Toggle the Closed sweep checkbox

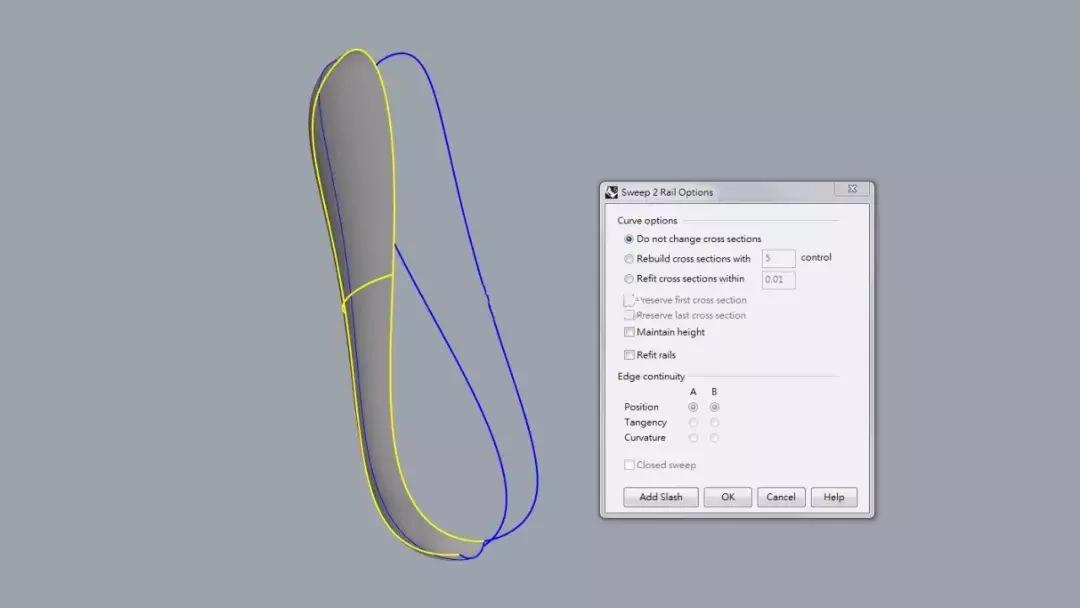pos(629,465)
